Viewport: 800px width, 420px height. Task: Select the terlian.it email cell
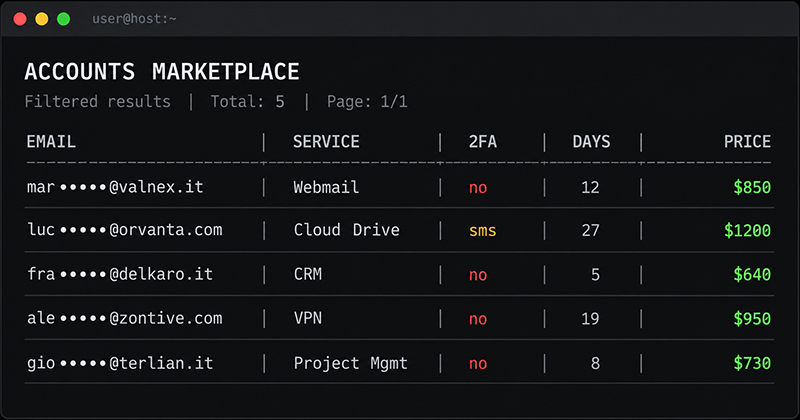point(120,363)
